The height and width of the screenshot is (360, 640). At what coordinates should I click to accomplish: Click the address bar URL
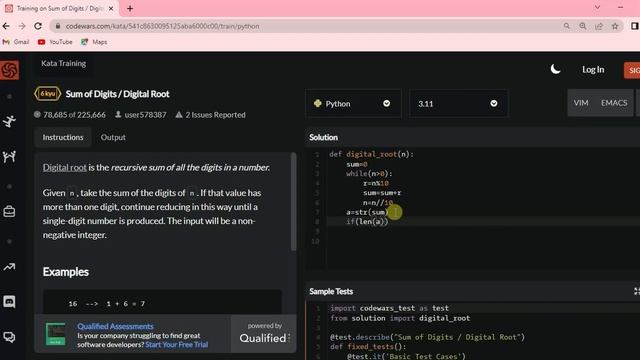pos(162,26)
